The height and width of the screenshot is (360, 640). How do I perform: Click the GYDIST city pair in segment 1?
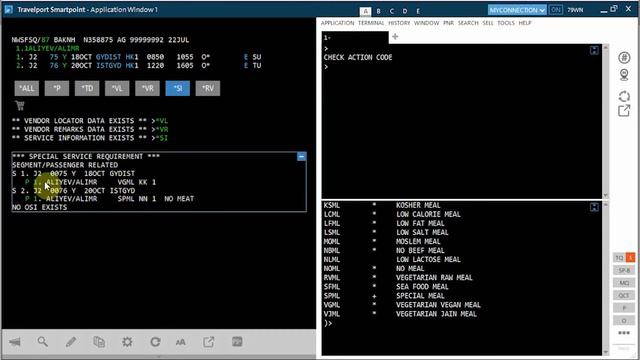tap(109, 57)
